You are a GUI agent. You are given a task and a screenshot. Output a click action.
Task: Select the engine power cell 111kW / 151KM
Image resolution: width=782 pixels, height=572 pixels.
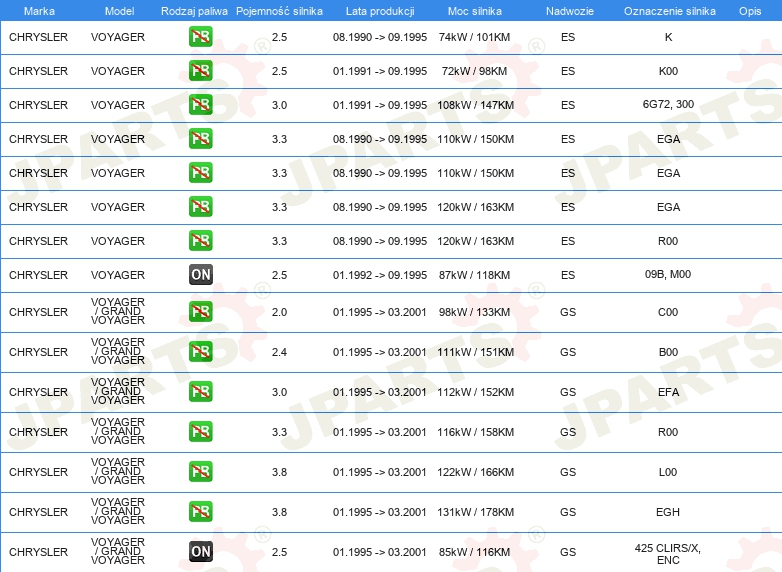tap(475, 352)
